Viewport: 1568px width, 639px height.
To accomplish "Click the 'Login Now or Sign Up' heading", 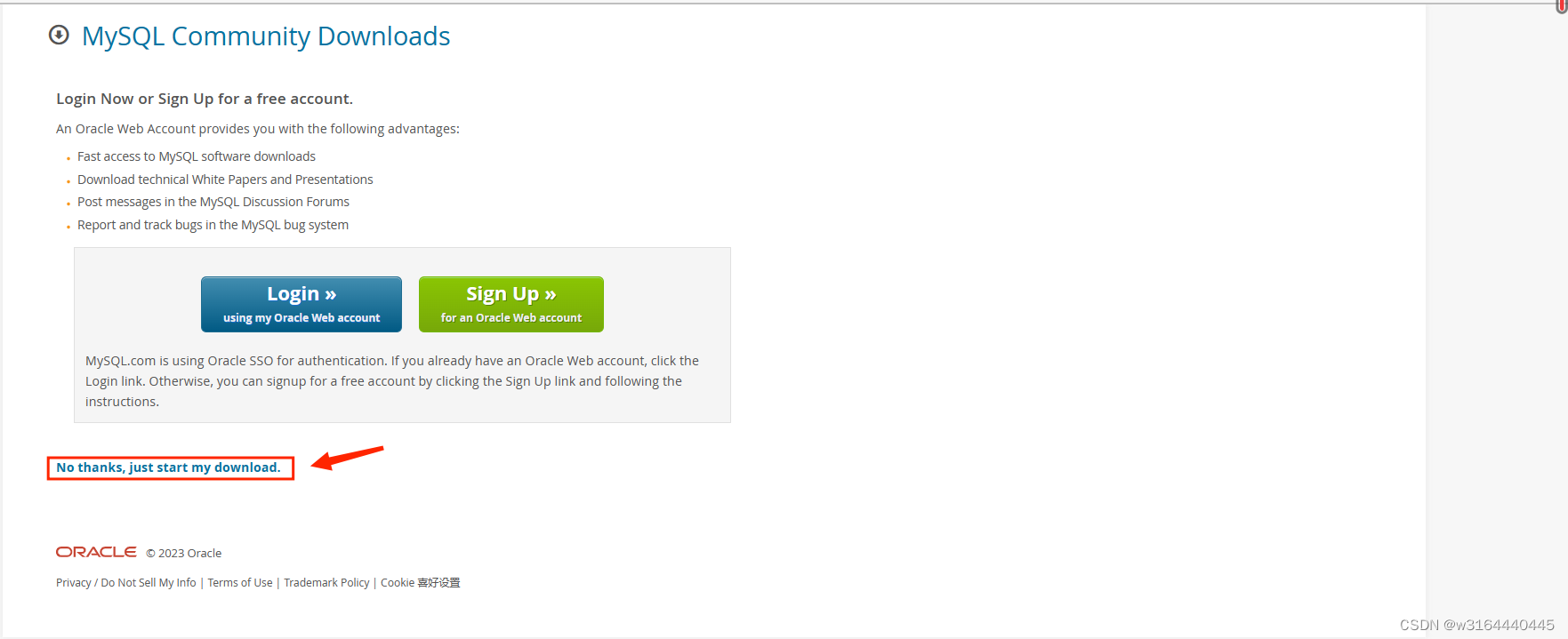I will (x=205, y=99).
